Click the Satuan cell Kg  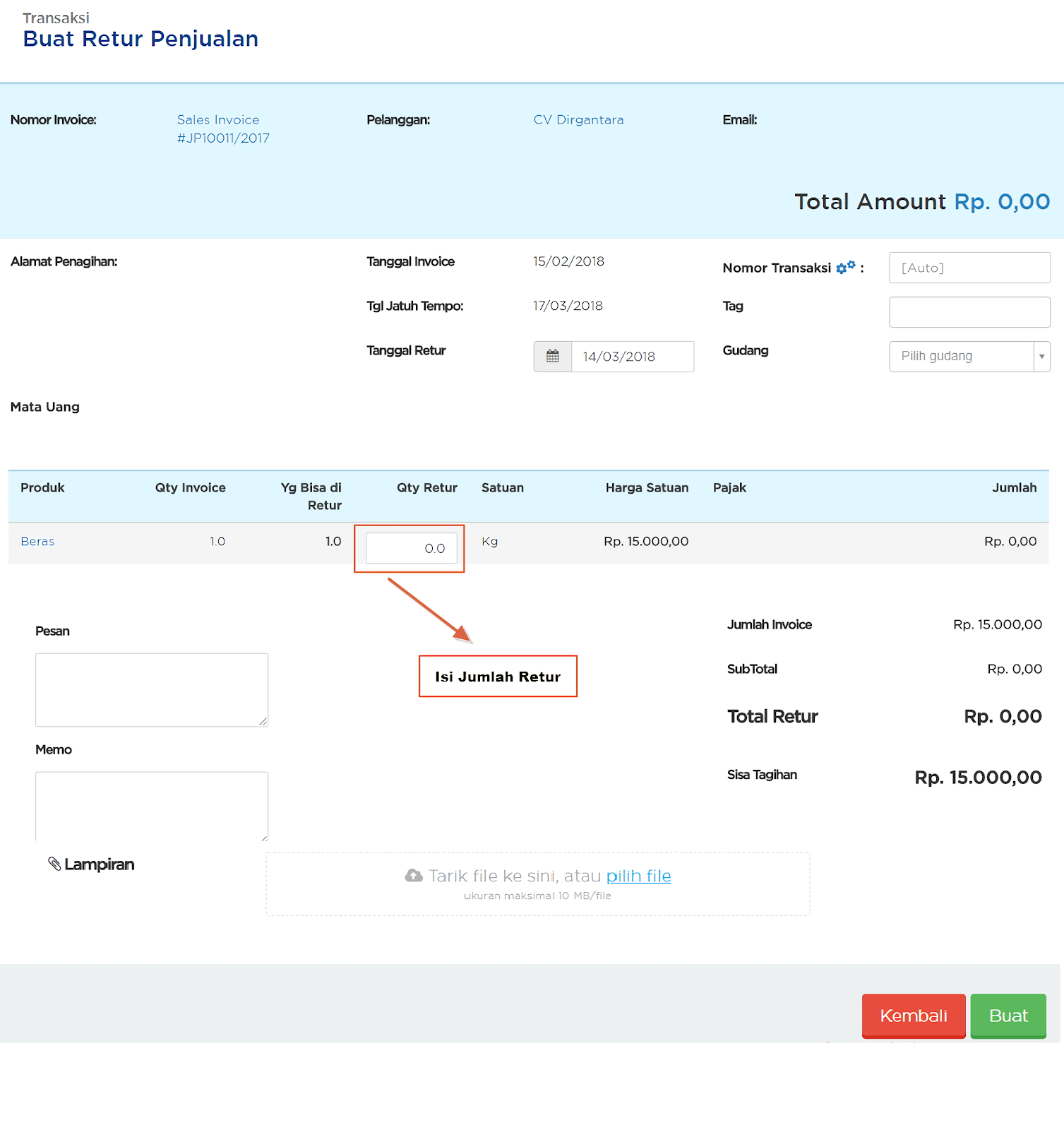tap(490, 542)
